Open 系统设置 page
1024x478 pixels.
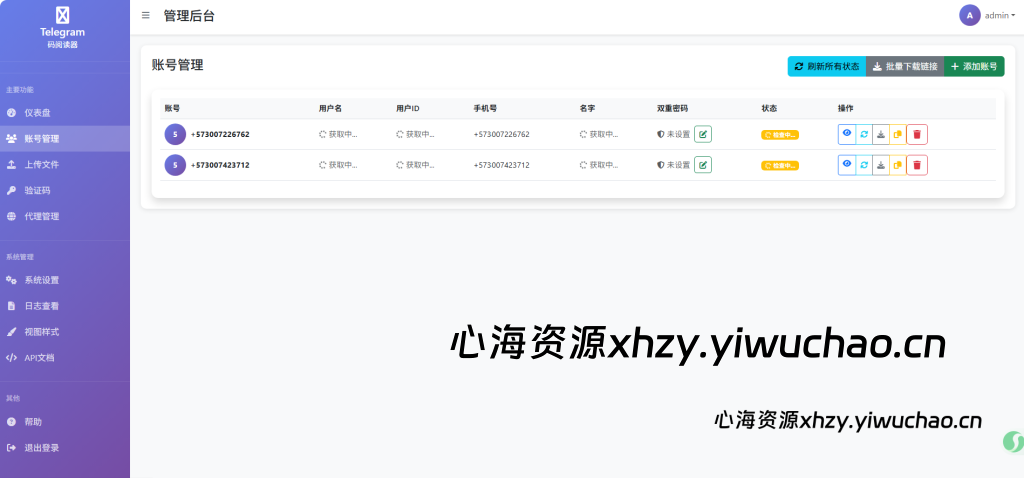[x=65, y=280]
